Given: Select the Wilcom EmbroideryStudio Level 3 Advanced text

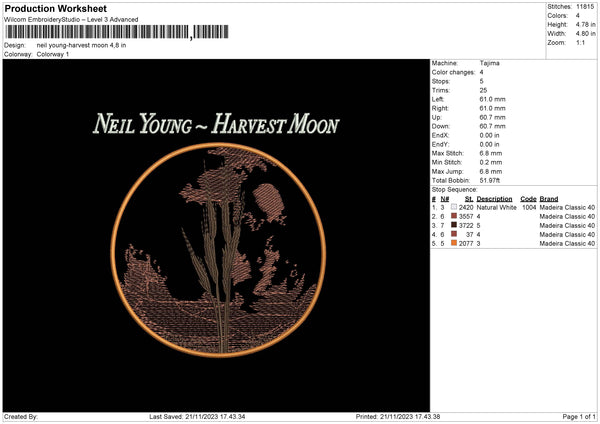Looking at the screenshot, I should [71, 20].
